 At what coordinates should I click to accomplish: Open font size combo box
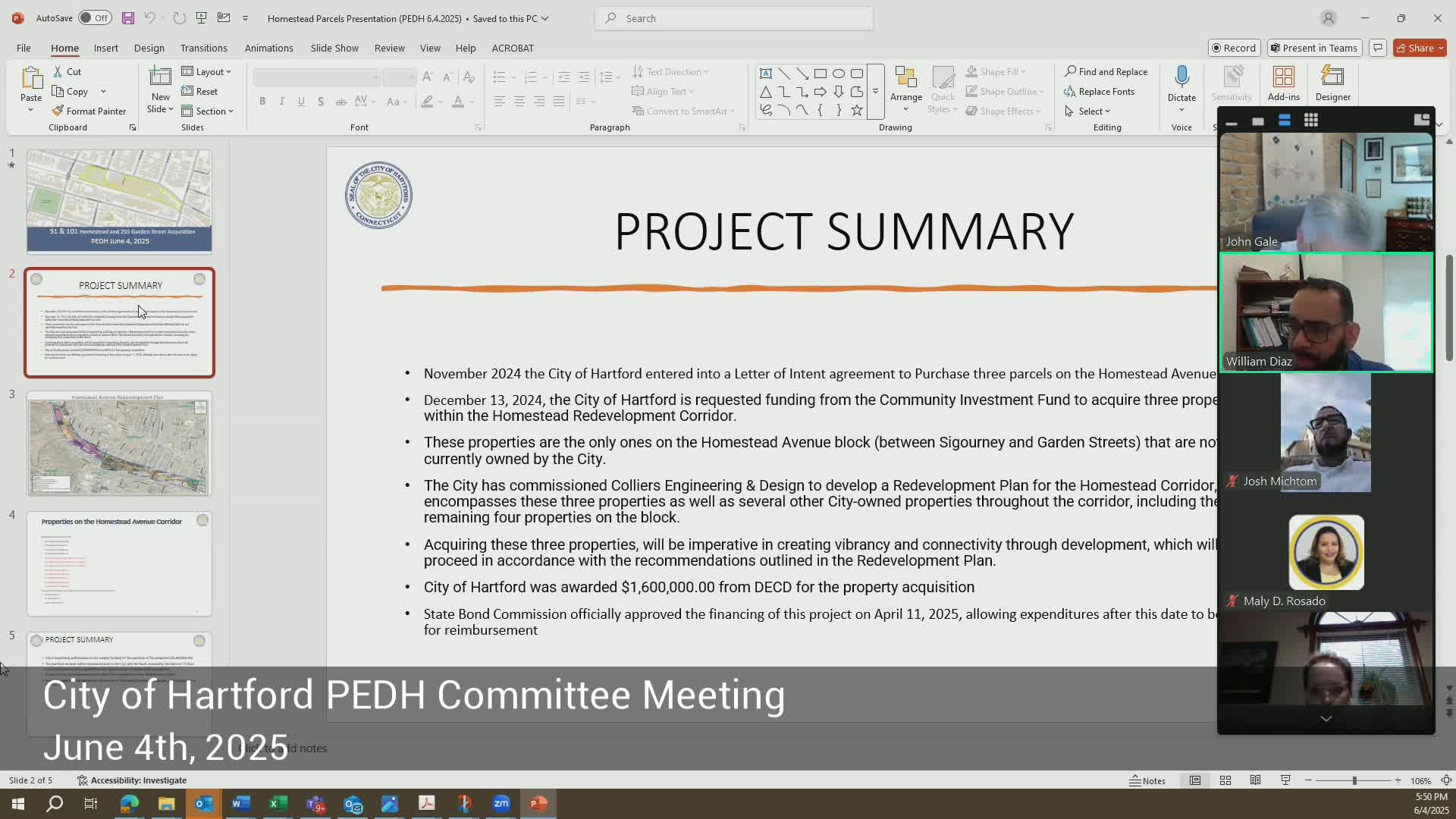click(399, 77)
